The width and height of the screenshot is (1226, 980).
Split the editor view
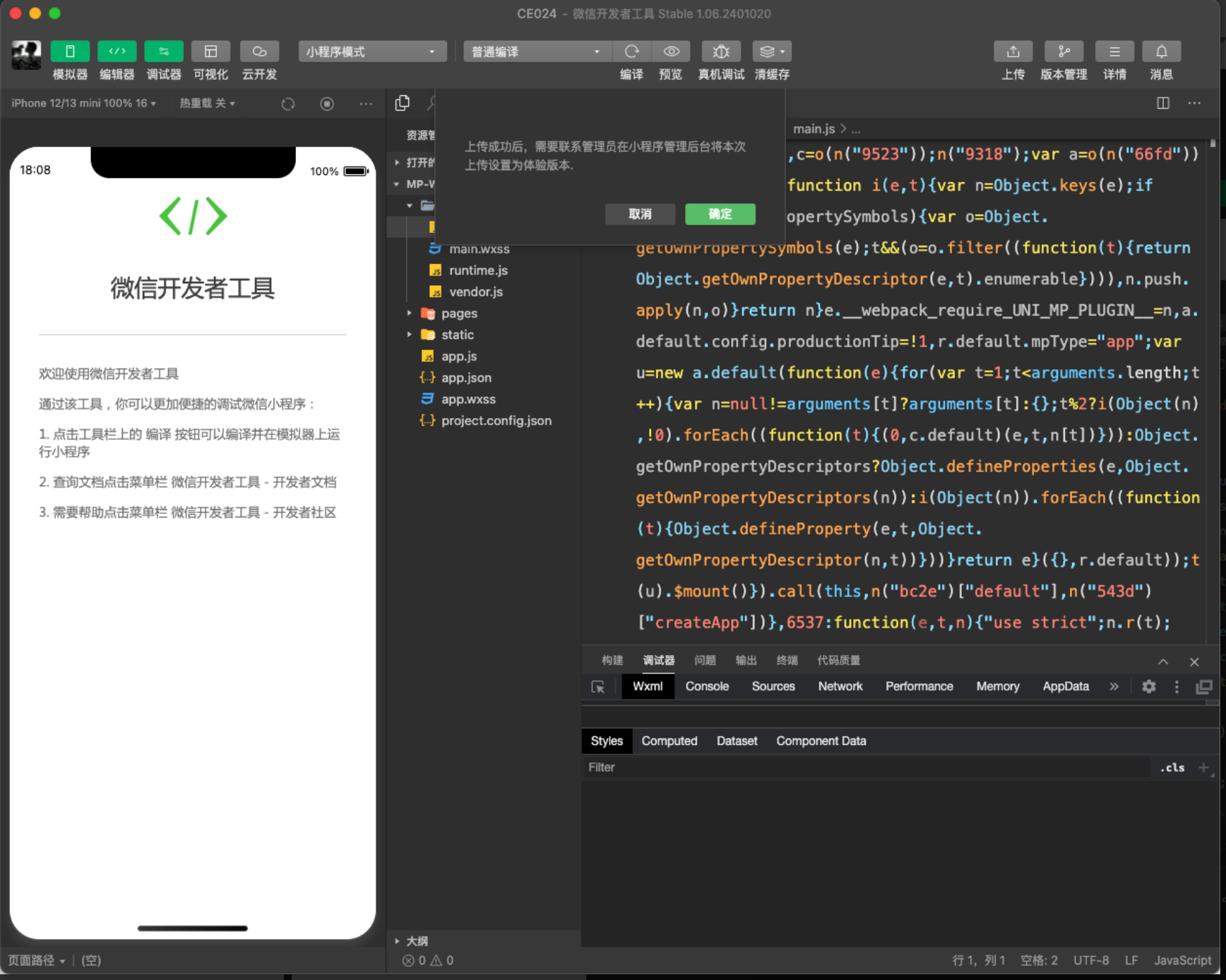(x=1163, y=103)
